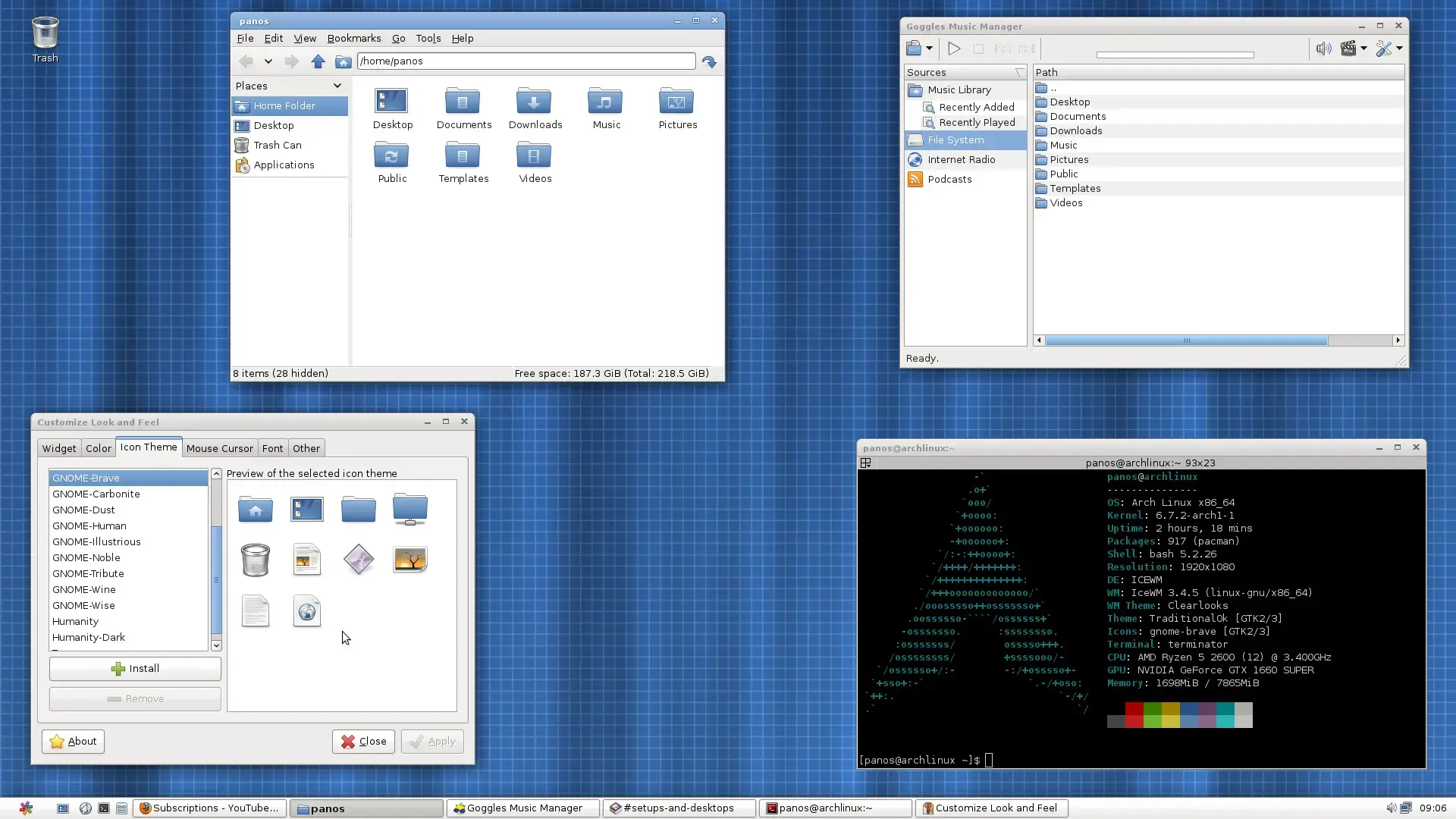
Task: Go up to parent folder in file manager
Action: coord(318,61)
